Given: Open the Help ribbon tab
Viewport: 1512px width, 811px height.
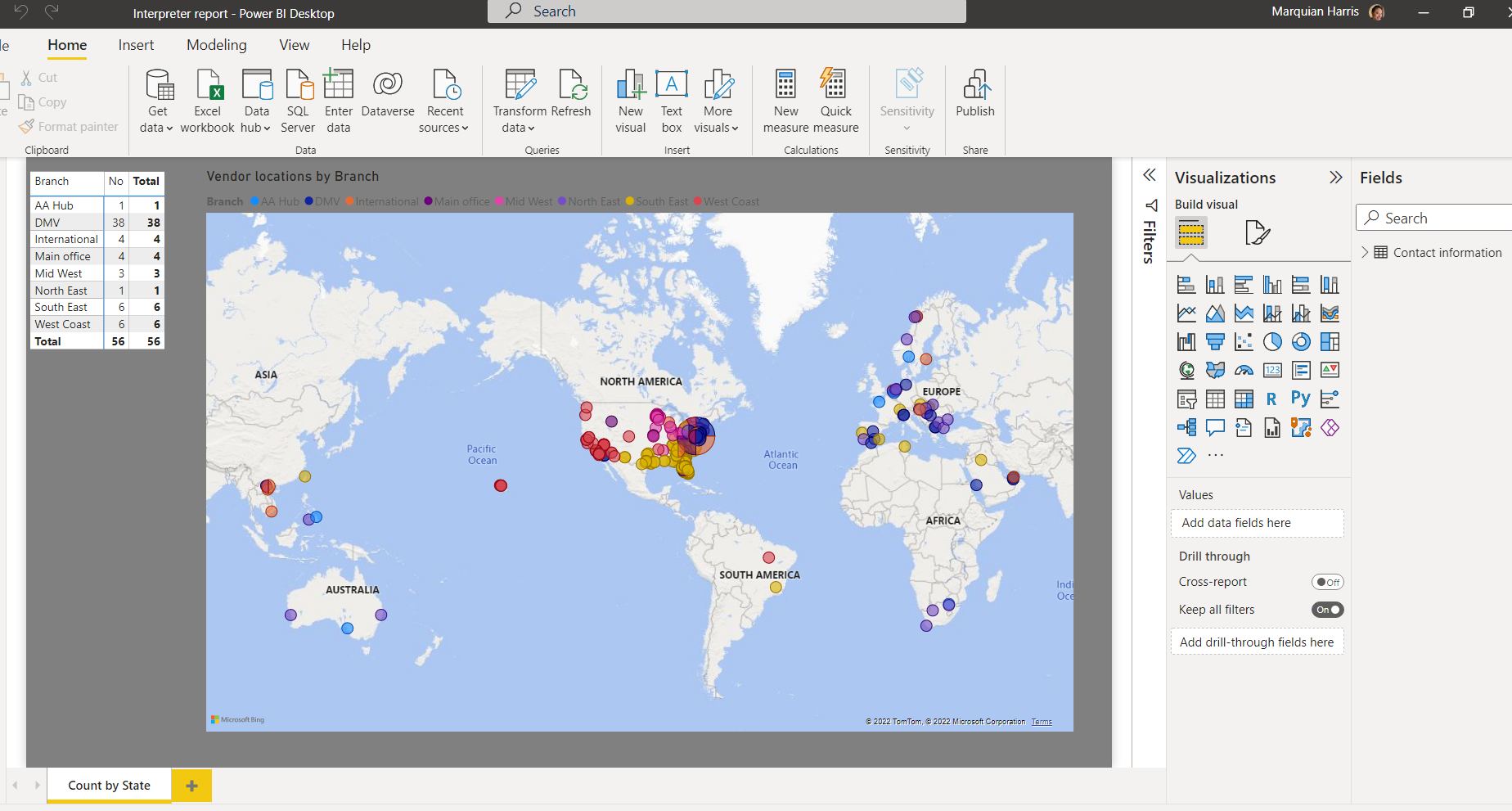Looking at the screenshot, I should (x=356, y=45).
